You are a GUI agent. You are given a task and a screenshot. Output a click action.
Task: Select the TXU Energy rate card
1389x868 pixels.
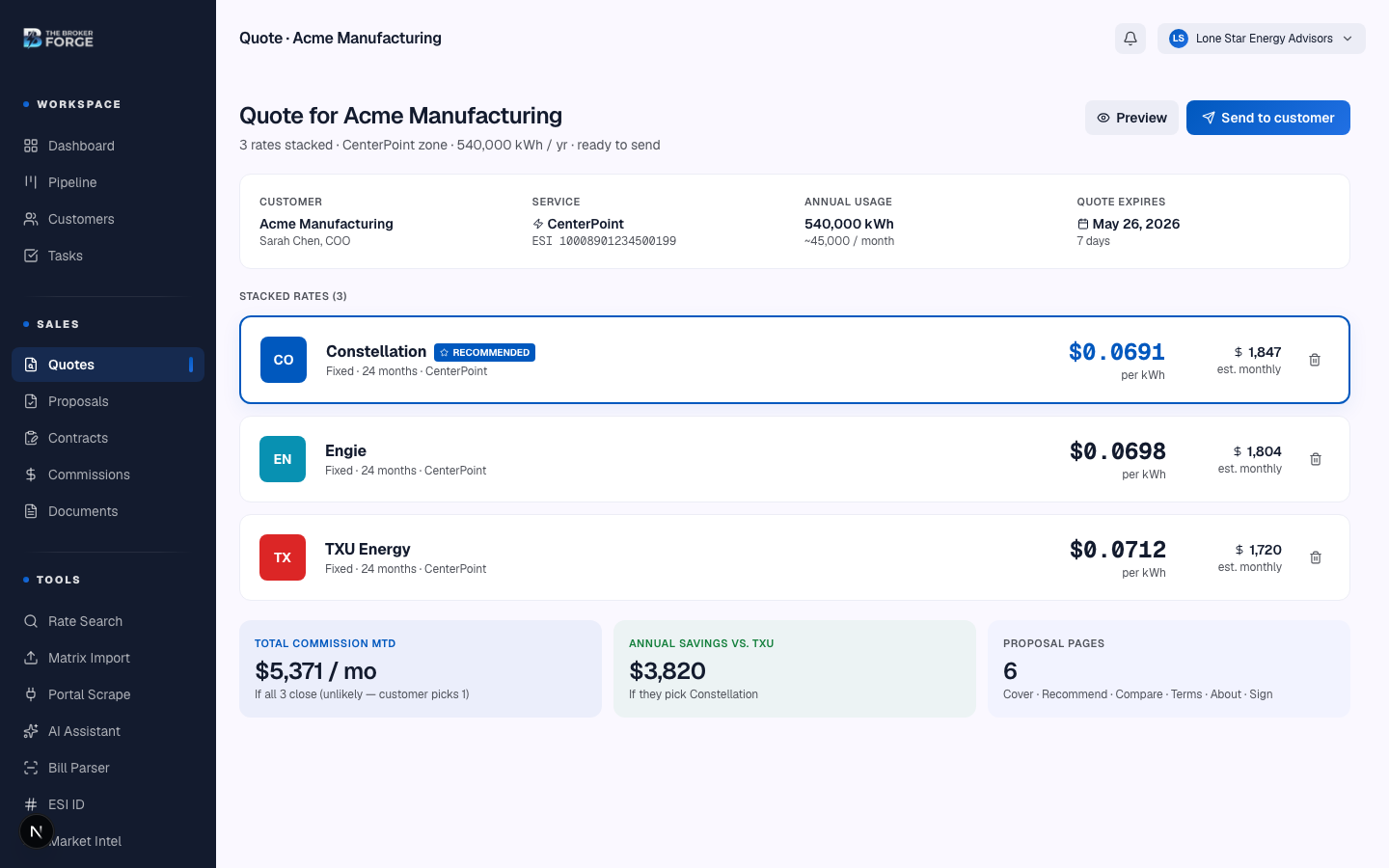pyautogui.click(x=795, y=557)
